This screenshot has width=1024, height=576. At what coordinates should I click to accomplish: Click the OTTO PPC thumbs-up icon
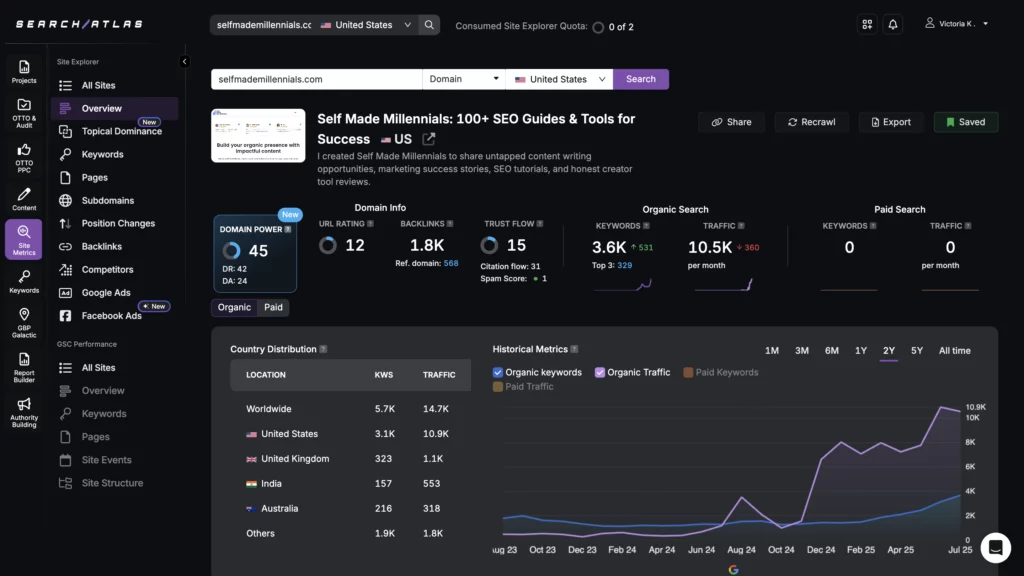(24, 152)
